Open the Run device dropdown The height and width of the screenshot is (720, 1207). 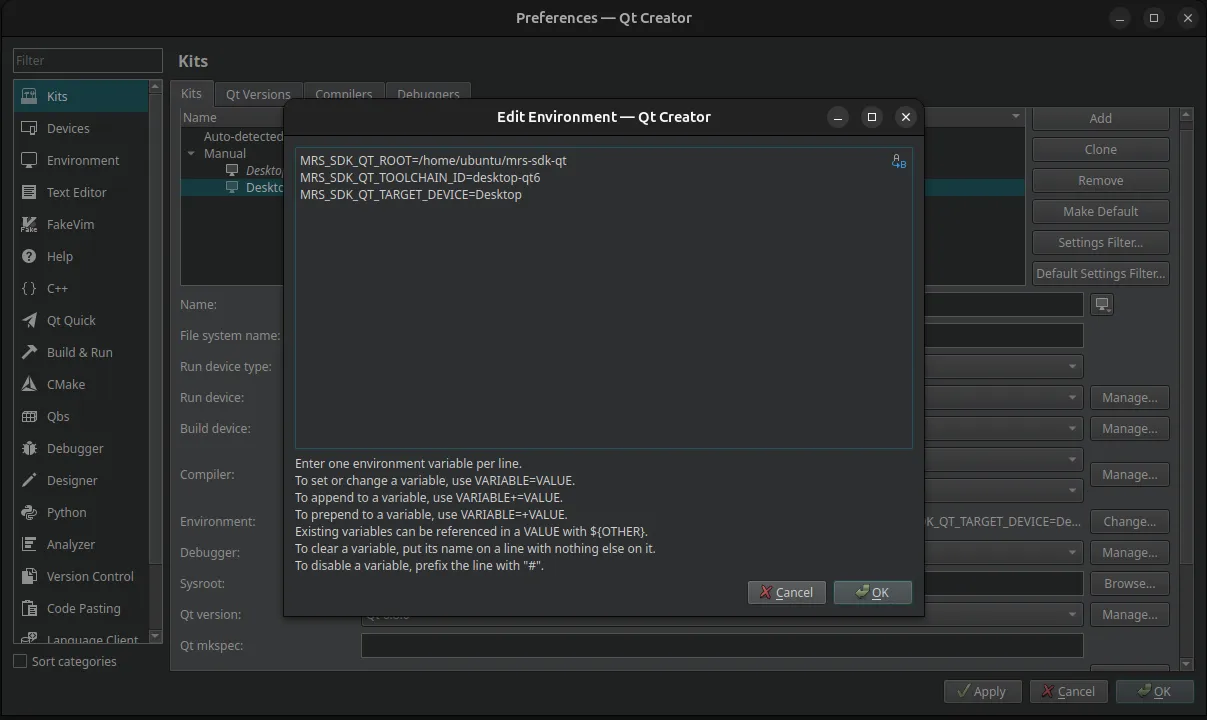(1073, 397)
